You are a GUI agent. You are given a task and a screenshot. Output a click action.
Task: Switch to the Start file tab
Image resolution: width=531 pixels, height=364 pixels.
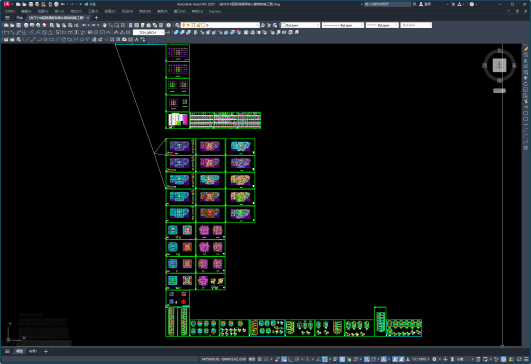point(19,18)
